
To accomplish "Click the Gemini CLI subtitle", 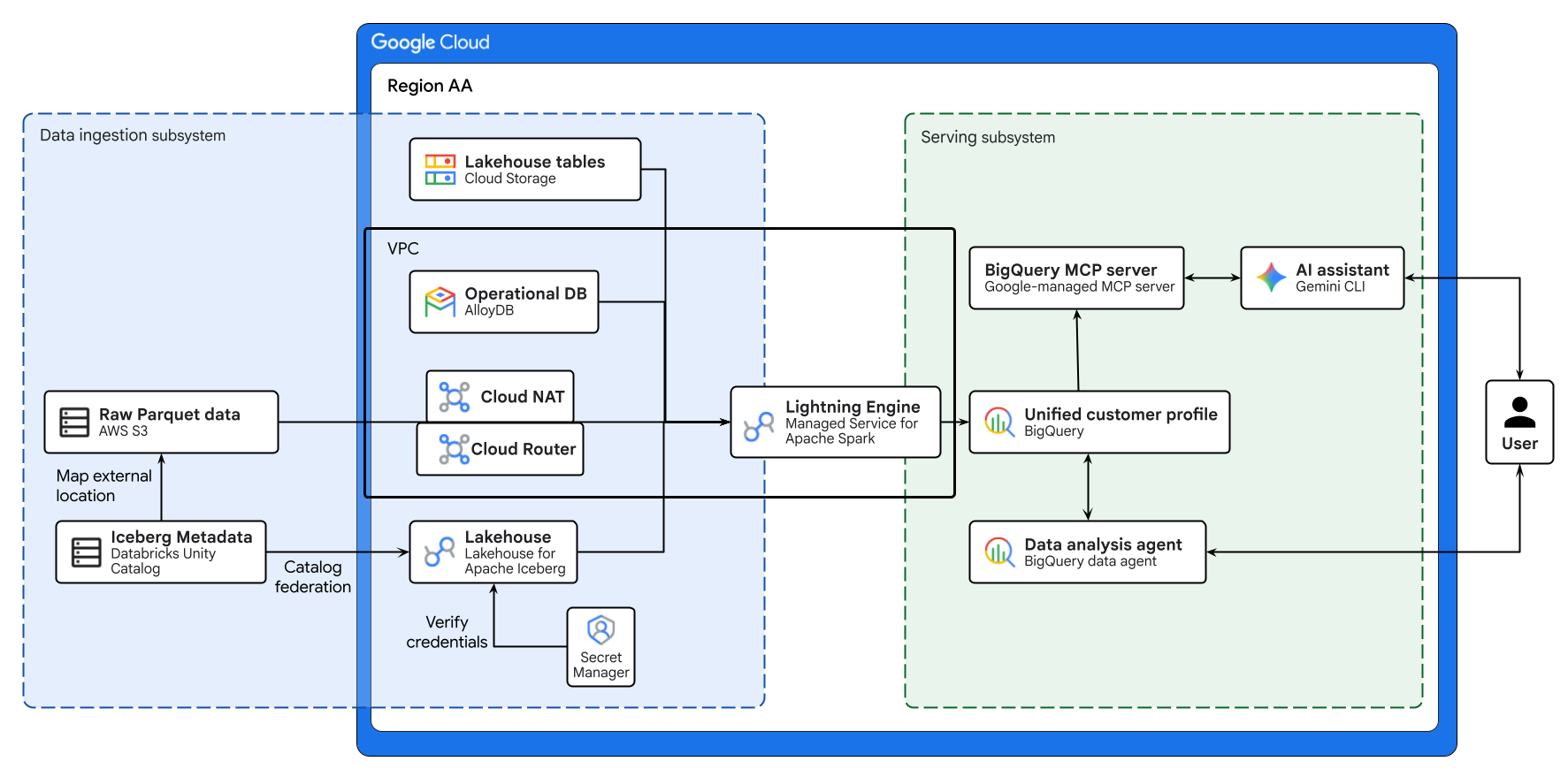I will [1330, 286].
